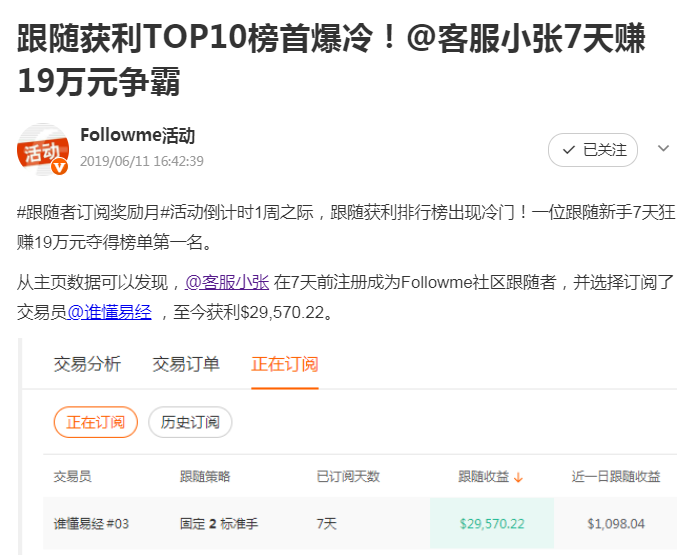Click the article headline 跟随获利TOP10榜首爆冷
Image resolution: width=694 pixels, height=555 pixels.
point(331,60)
